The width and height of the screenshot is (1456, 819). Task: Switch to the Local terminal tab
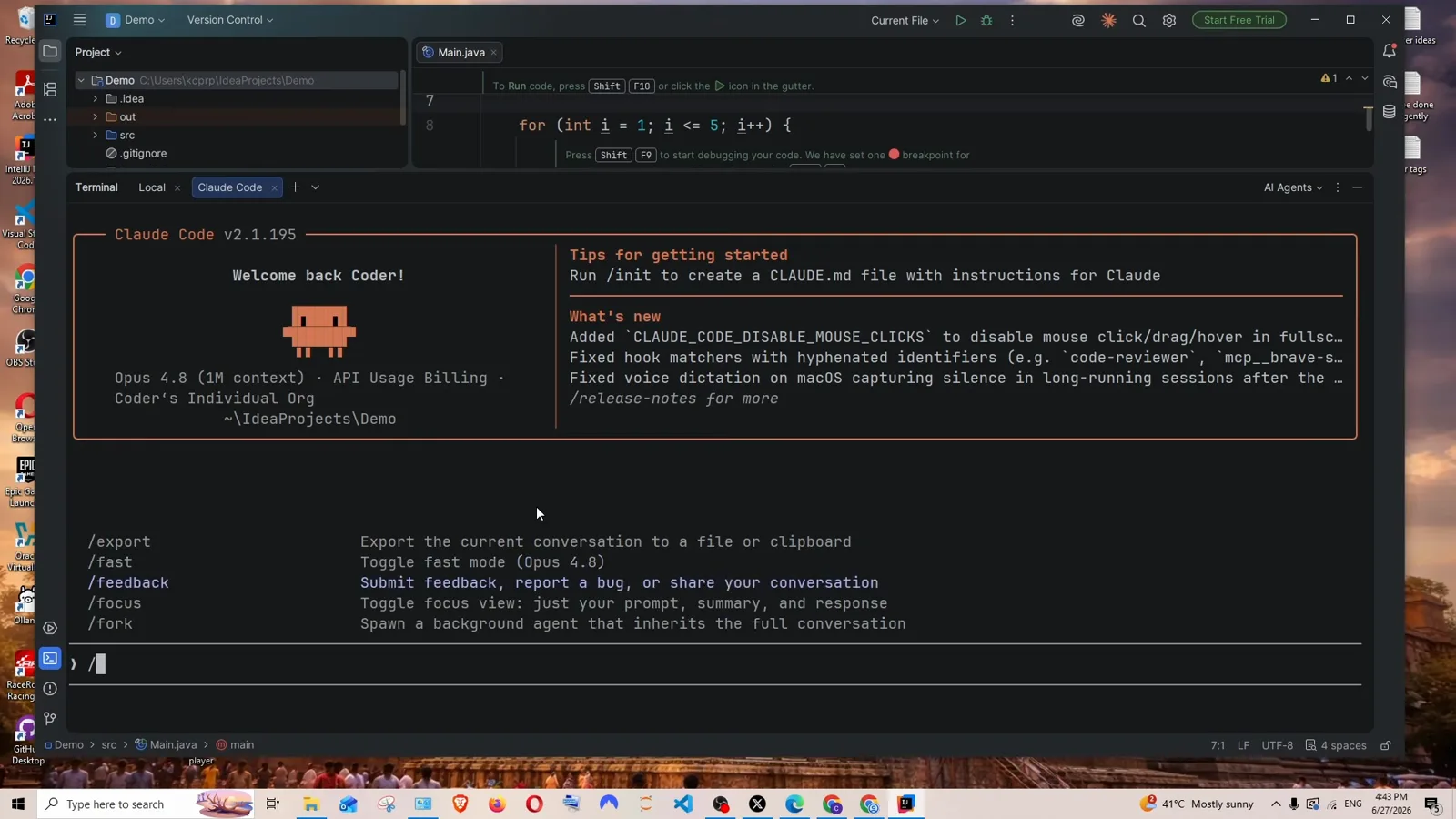[152, 187]
